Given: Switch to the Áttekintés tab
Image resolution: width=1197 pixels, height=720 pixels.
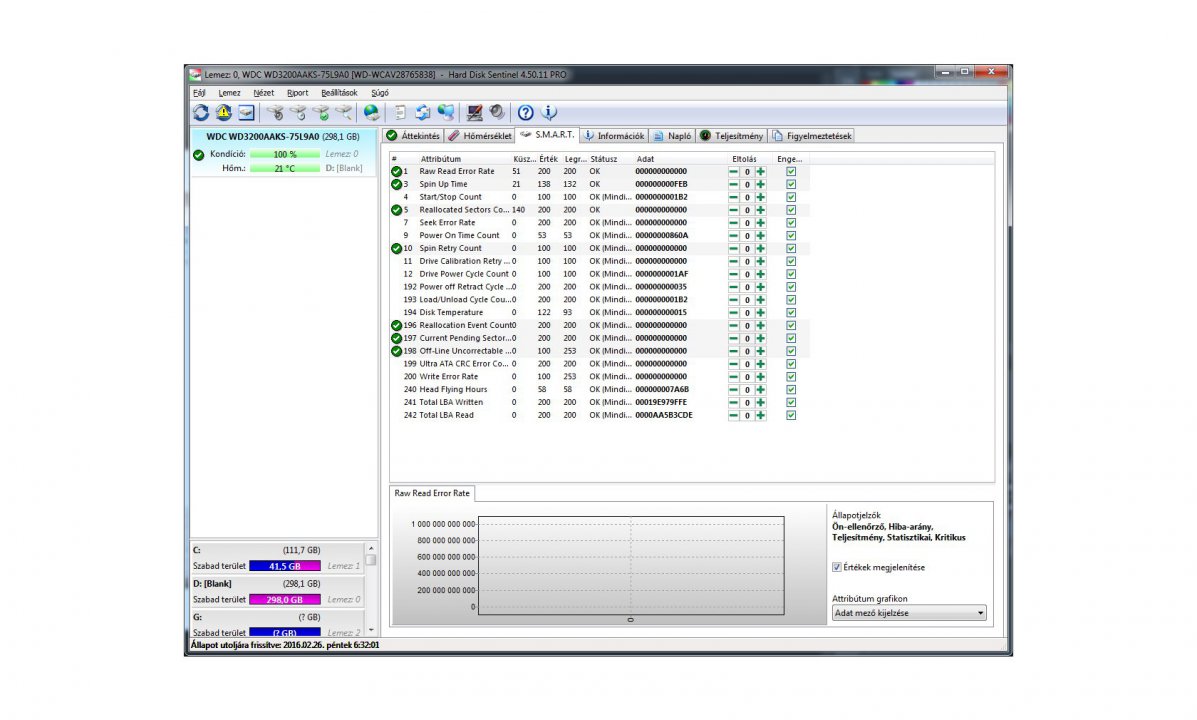Looking at the screenshot, I should [x=413, y=136].
